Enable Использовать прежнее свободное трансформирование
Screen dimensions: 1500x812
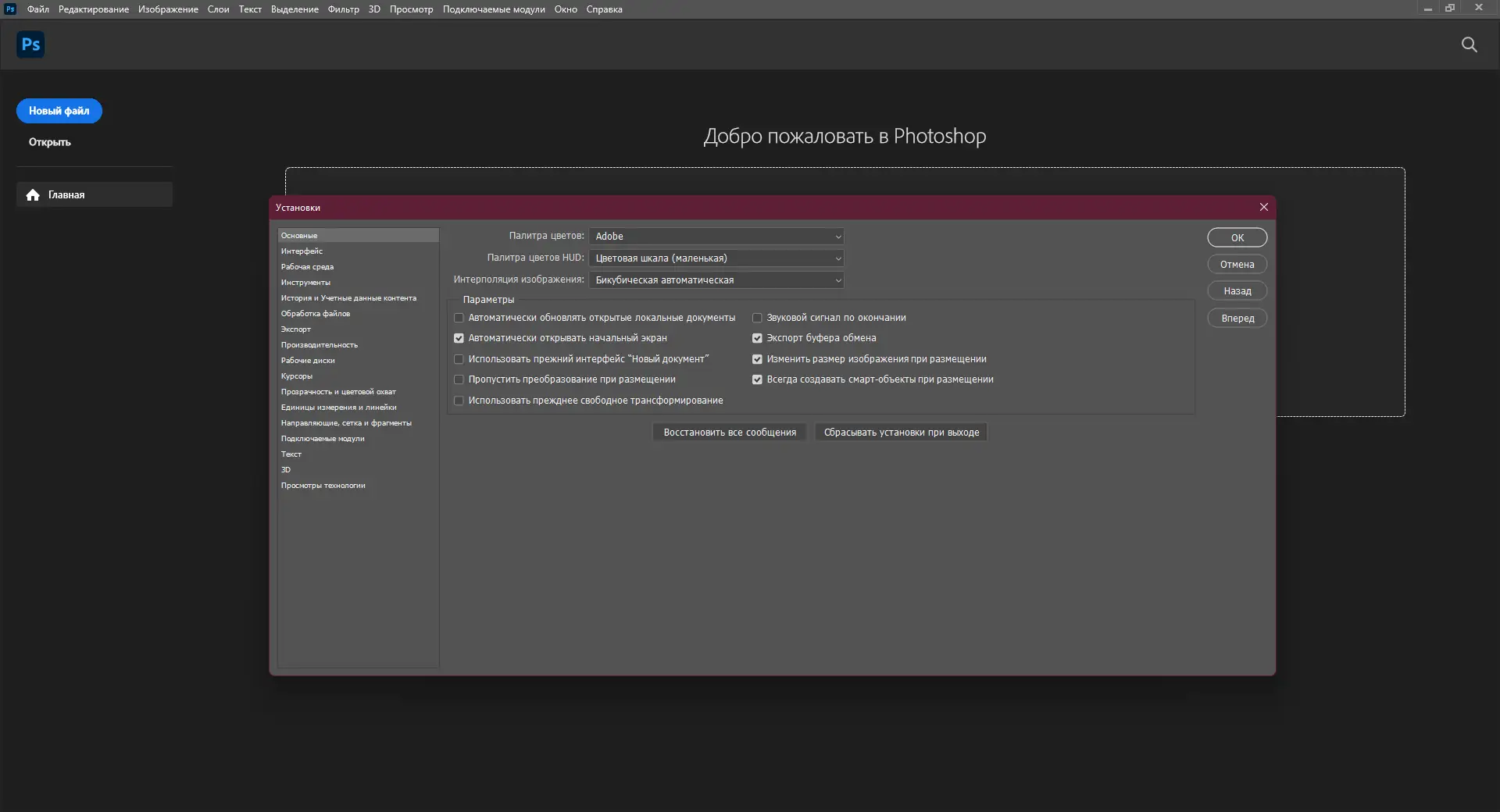459,401
